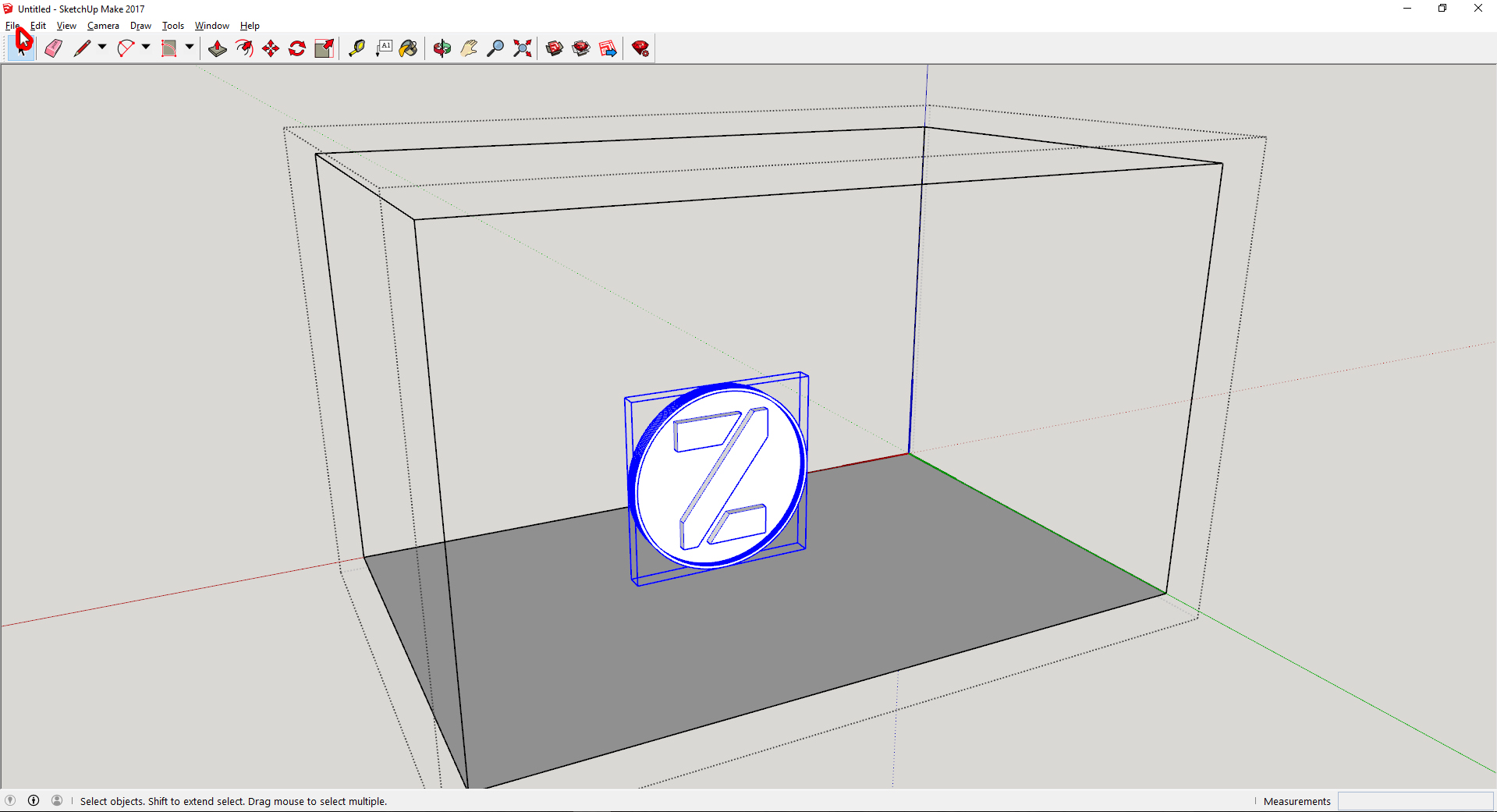The image size is (1497, 812).
Task: Select the Z logo component in viewport
Action: pyautogui.click(x=718, y=476)
